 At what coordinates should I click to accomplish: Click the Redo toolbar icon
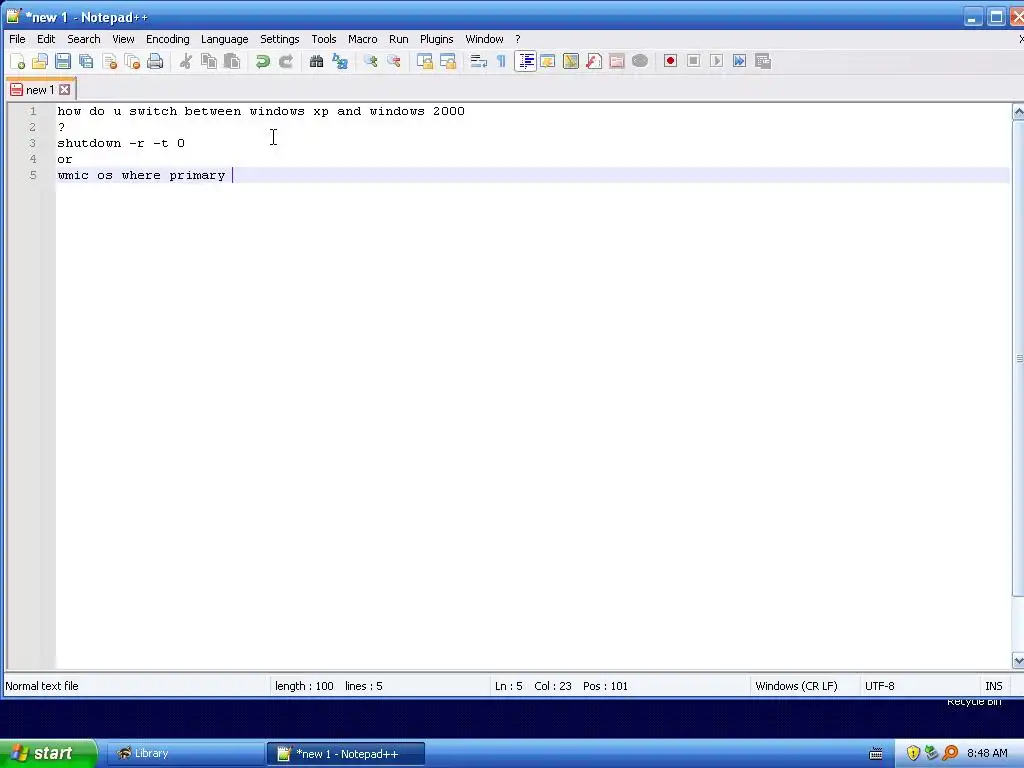pyautogui.click(x=285, y=61)
